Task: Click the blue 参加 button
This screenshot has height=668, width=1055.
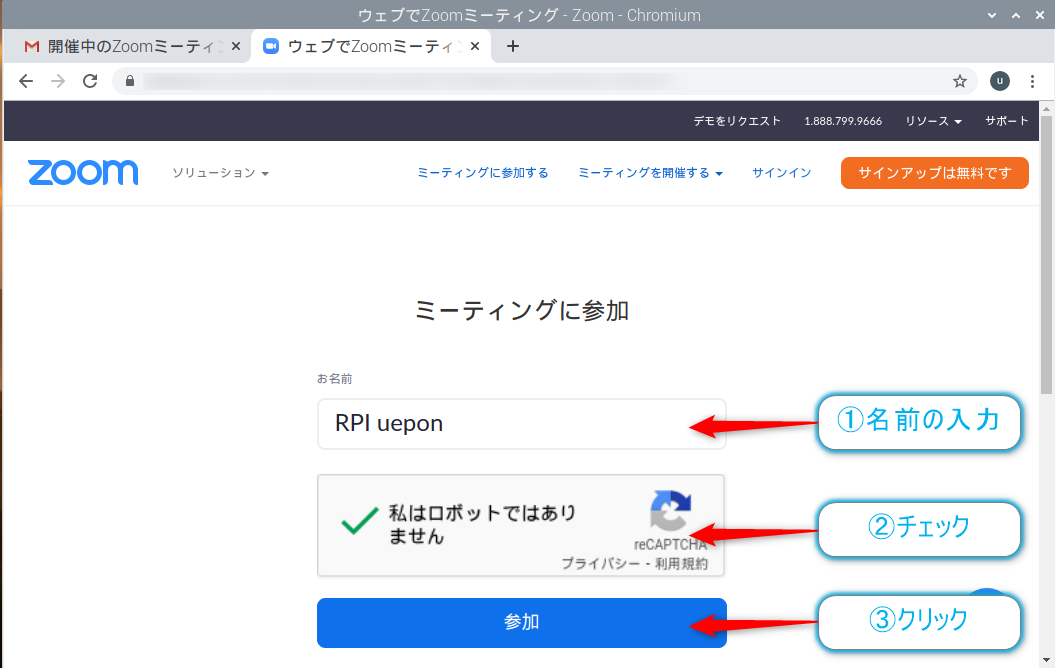Action: (x=521, y=622)
